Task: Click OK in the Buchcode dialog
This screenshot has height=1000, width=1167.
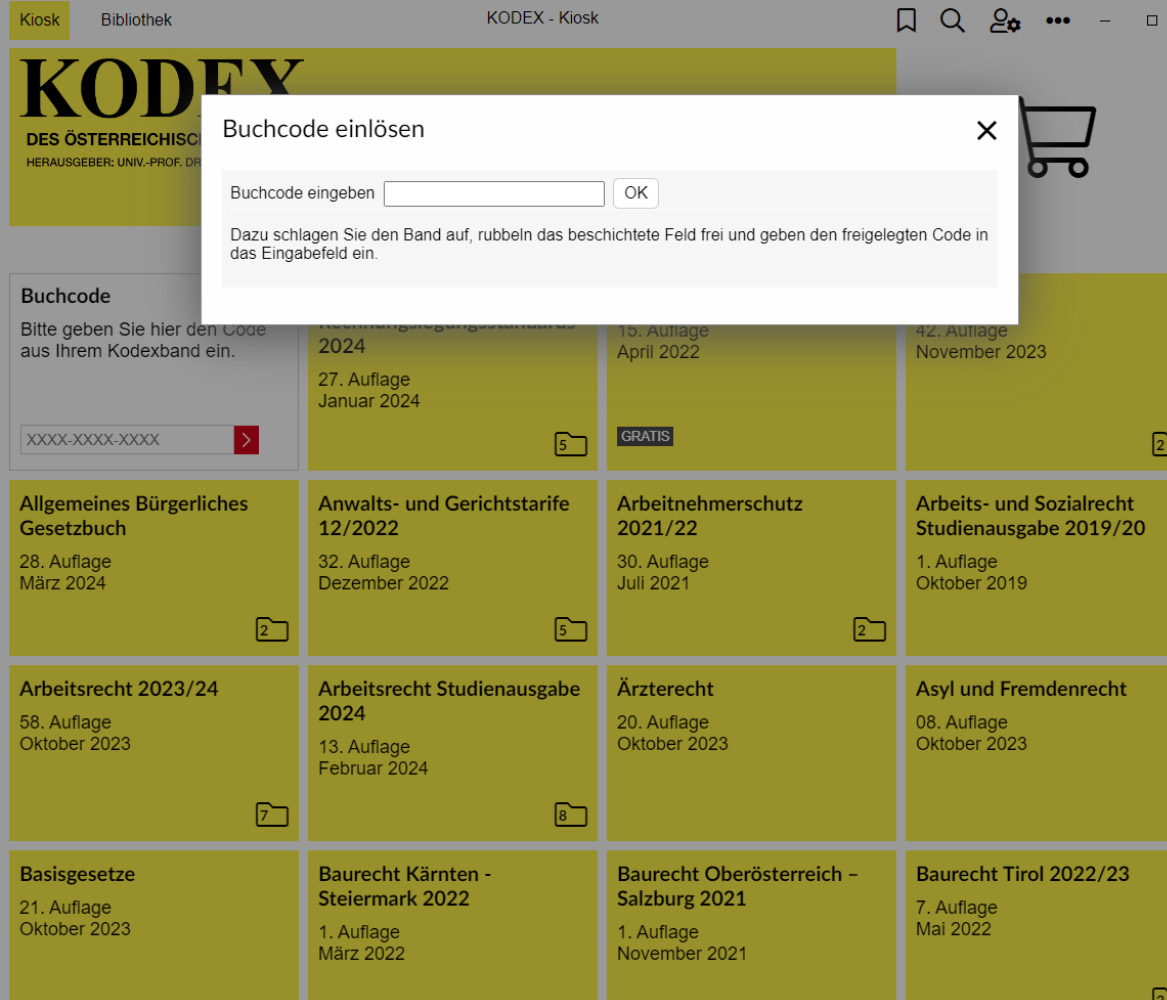Action: (x=636, y=193)
